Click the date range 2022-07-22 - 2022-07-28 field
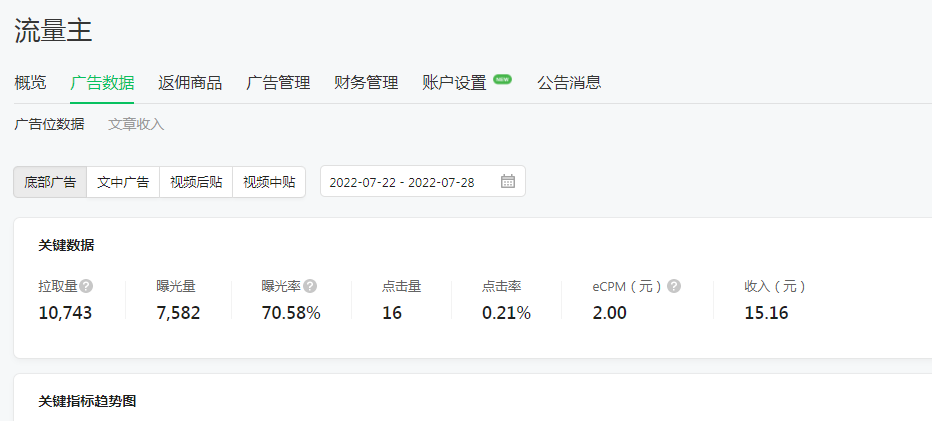 [x=423, y=181]
